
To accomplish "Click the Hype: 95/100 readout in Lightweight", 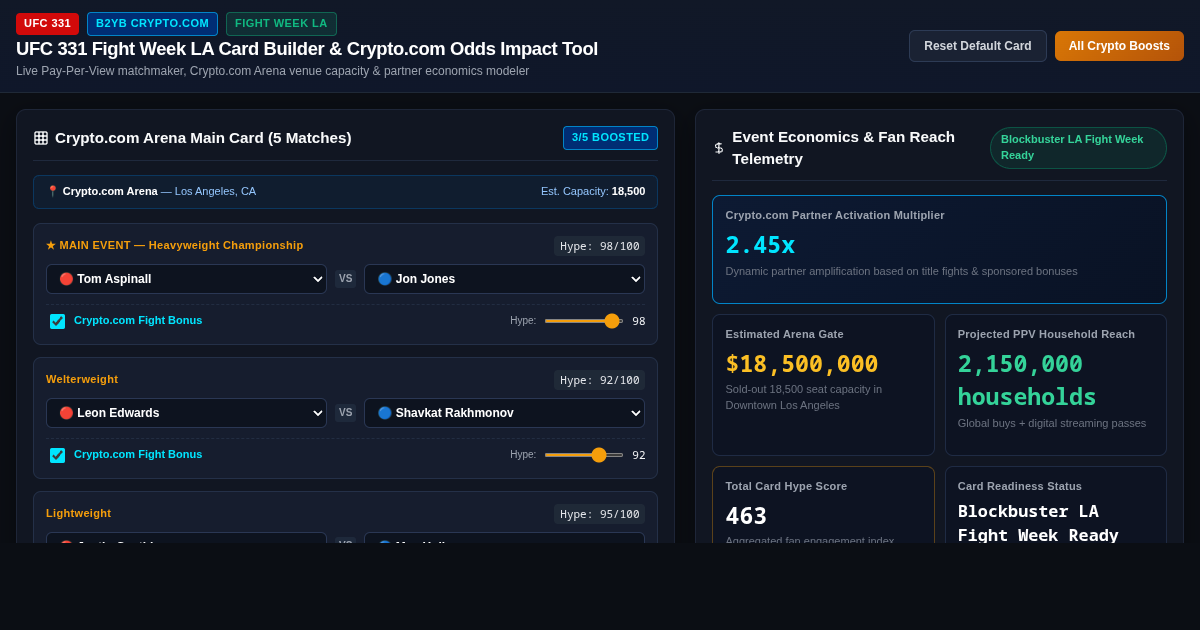I will tap(600, 514).
